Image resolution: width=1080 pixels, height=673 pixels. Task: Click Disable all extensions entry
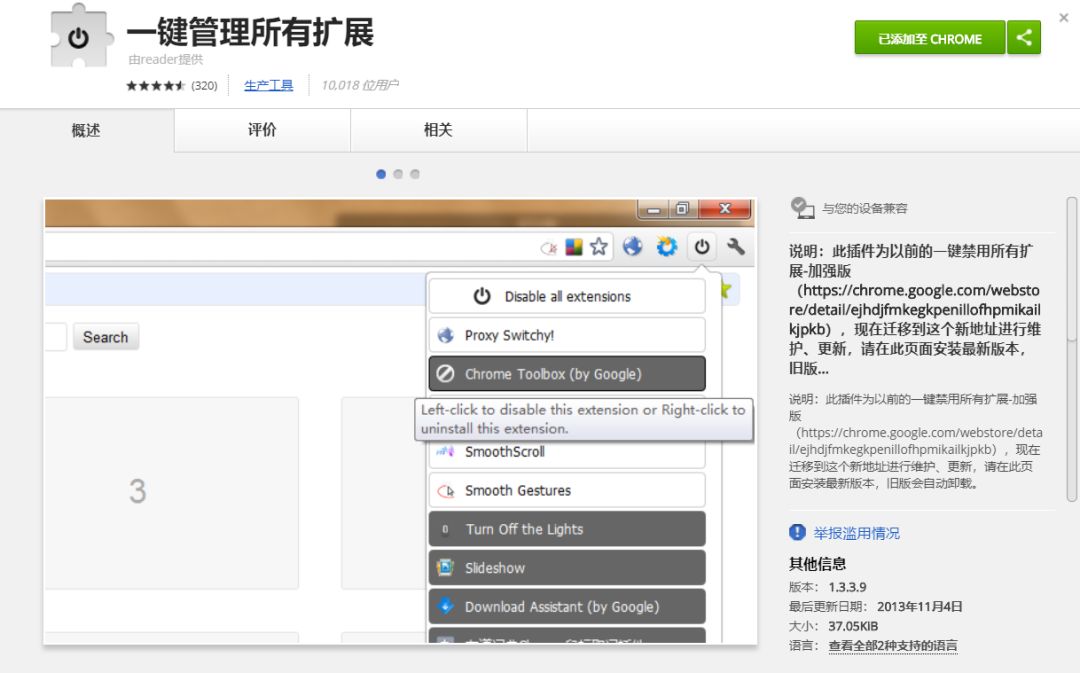(567, 296)
